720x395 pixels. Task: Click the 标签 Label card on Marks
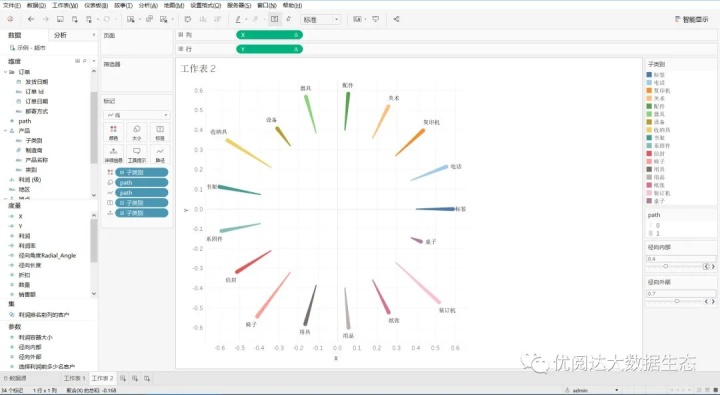pos(160,132)
